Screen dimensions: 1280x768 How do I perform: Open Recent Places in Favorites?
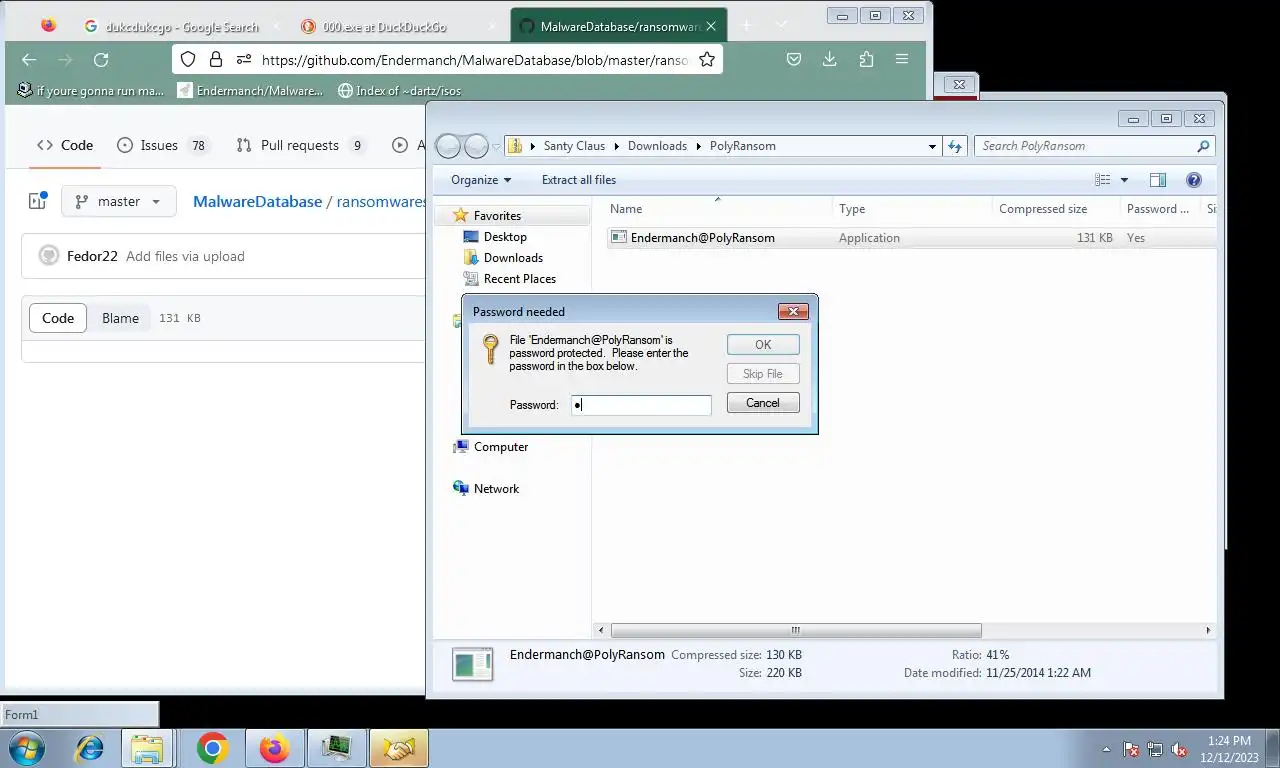coord(519,279)
